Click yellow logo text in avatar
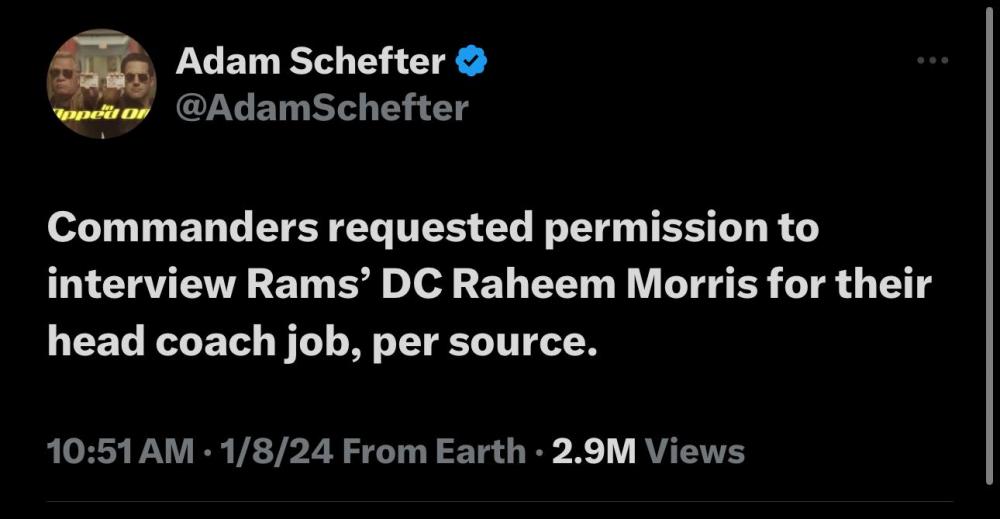Image resolution: width=1000 pixels, height=519 pixels. (90, 115)
